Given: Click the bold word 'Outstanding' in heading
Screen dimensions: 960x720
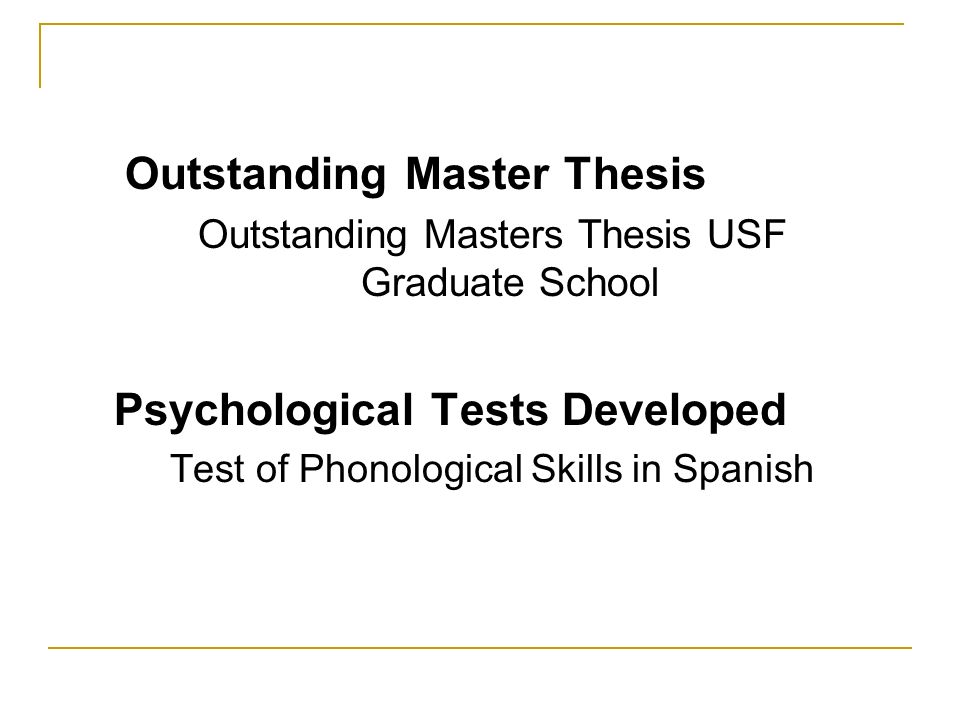Looking at the screenshot, I should (255, 175).
